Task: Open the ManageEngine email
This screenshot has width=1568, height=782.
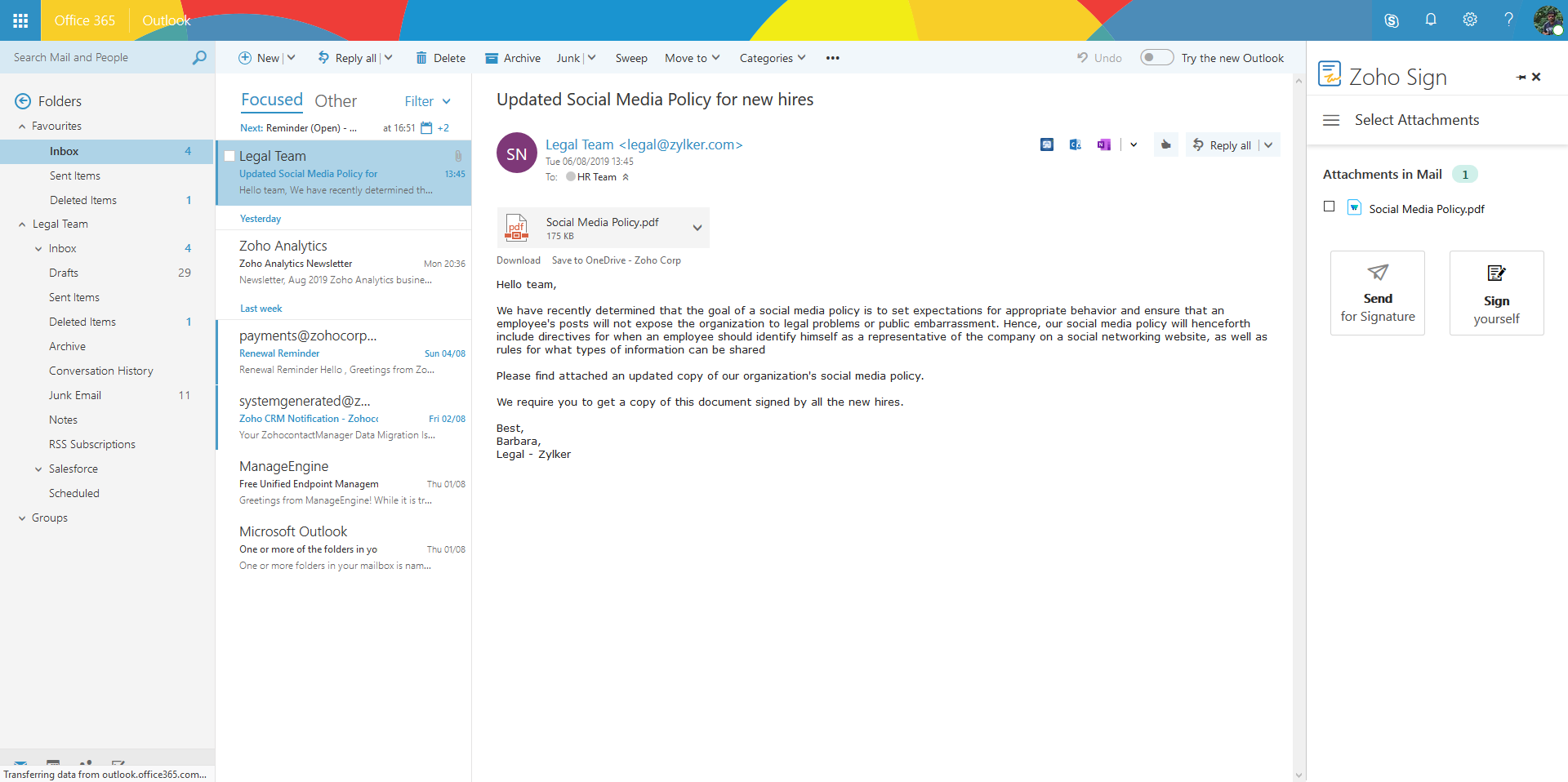Action: click(344, 483)
